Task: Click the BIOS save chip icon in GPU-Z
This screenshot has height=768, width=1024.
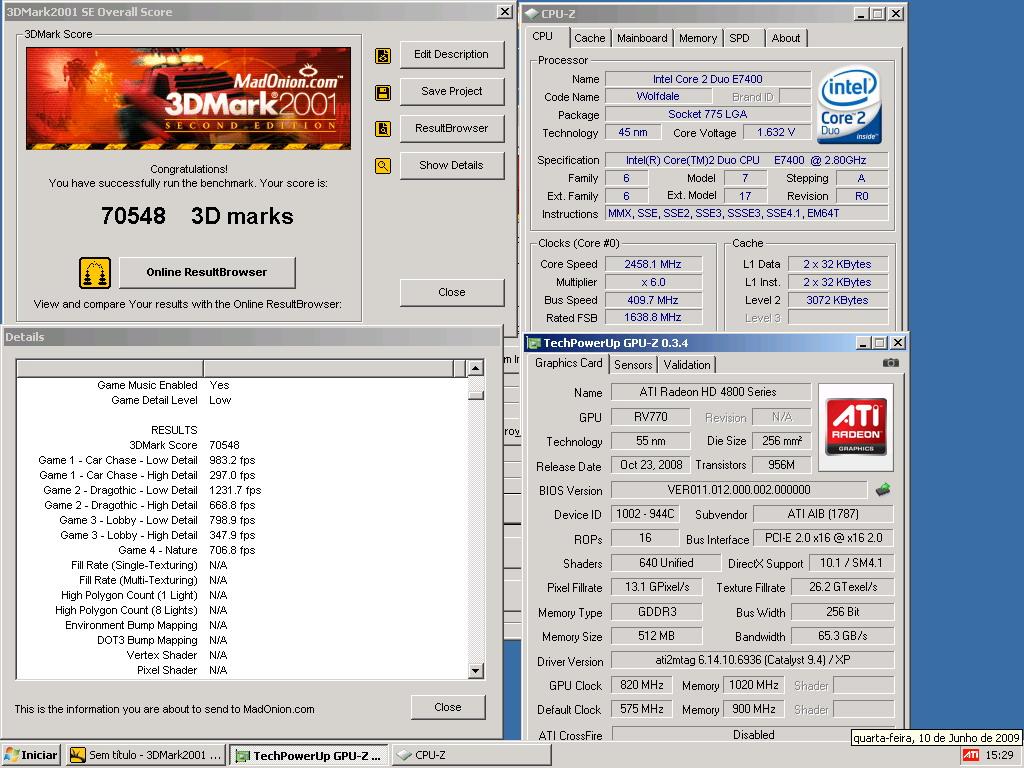Action: pyautogui.click(x=883, y=489)
